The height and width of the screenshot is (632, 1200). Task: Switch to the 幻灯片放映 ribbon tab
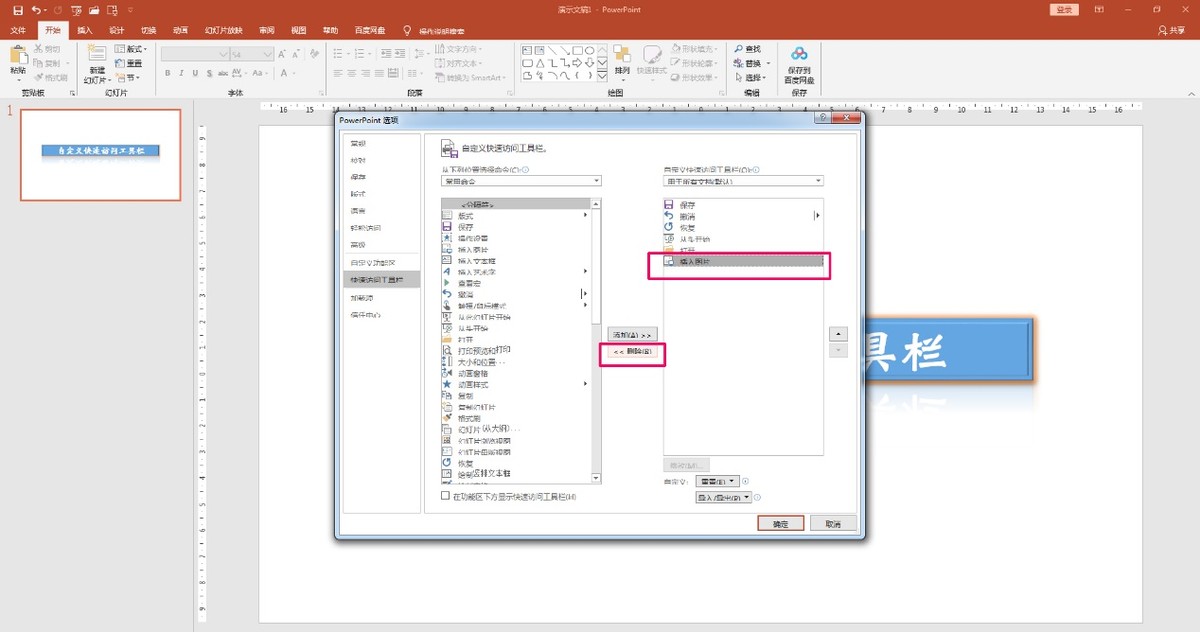(224, 31)
